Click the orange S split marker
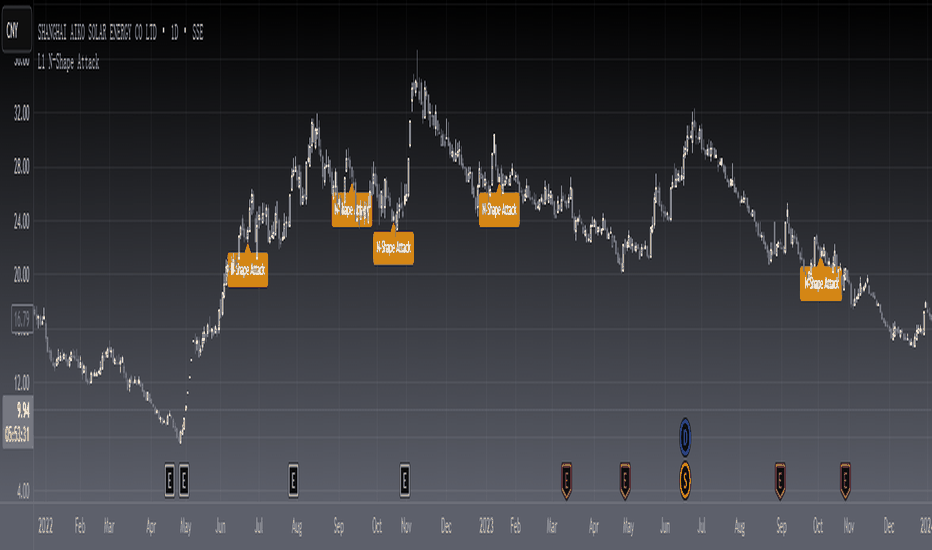The image size is (932, 550). pyautogui.click(x=685, y=480)
